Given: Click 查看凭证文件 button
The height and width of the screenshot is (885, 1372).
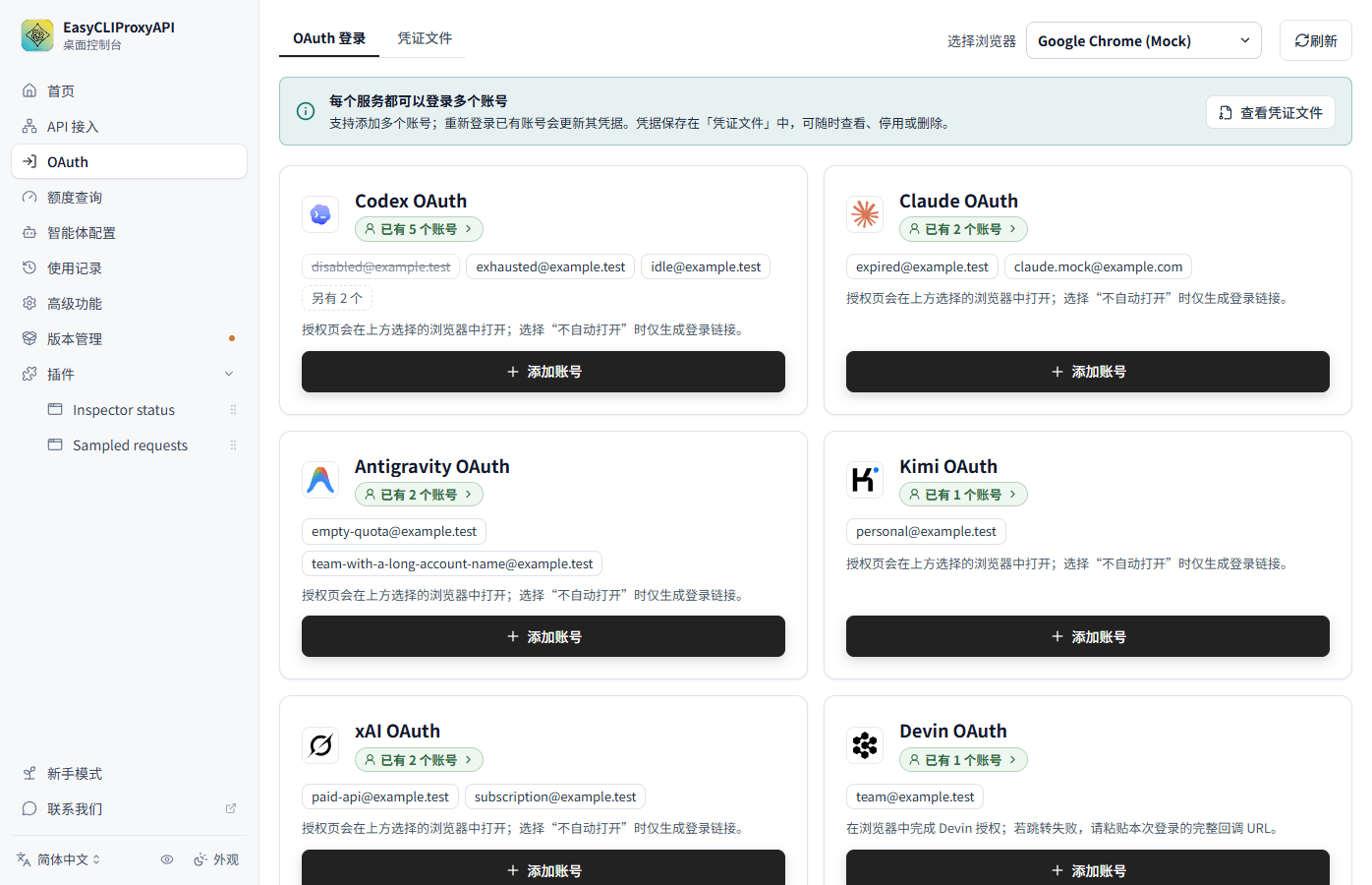Looking at the screenshot, I should [x=1271, y=113].
